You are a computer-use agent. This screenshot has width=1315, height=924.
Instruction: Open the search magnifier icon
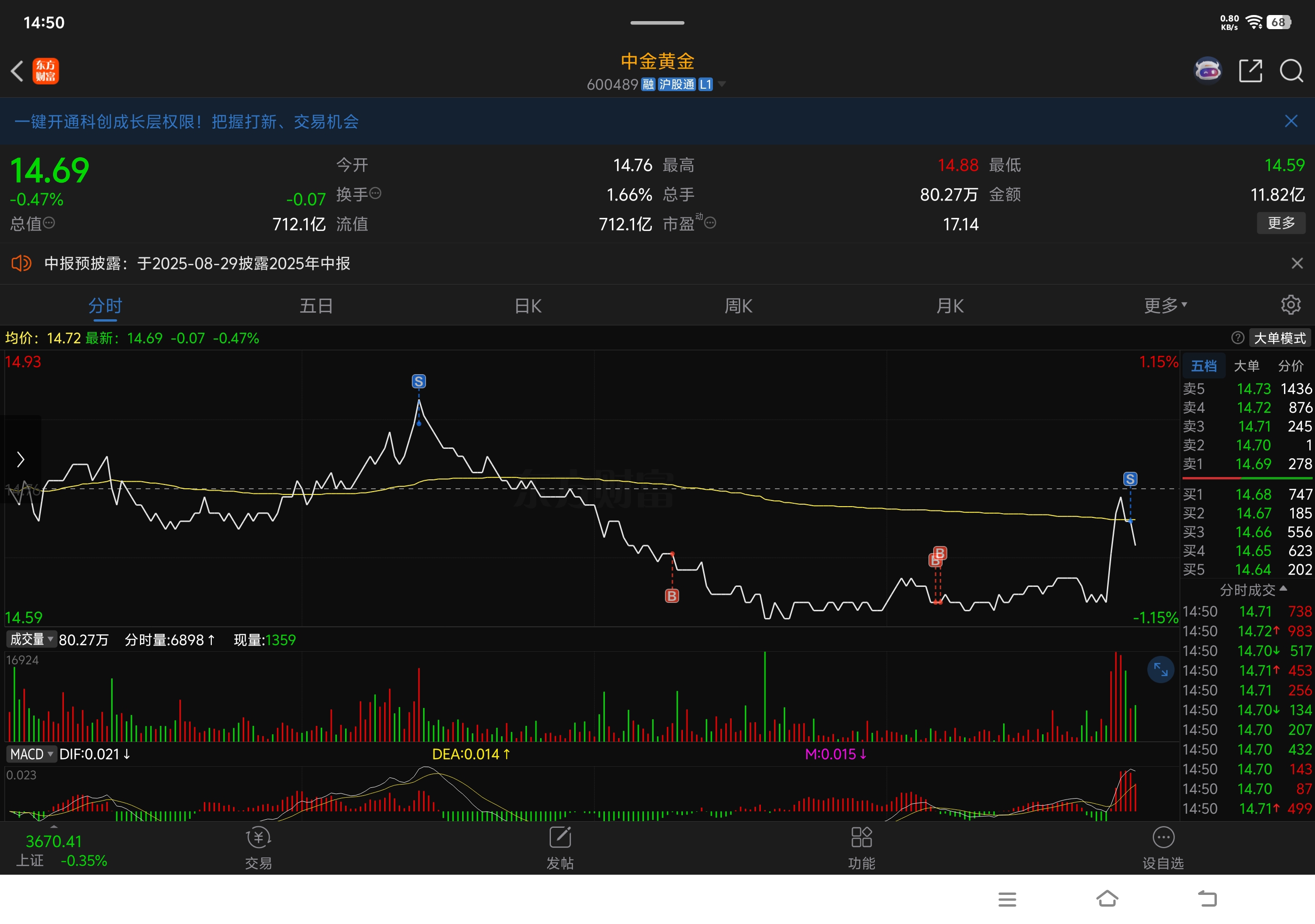[1292, 71]
